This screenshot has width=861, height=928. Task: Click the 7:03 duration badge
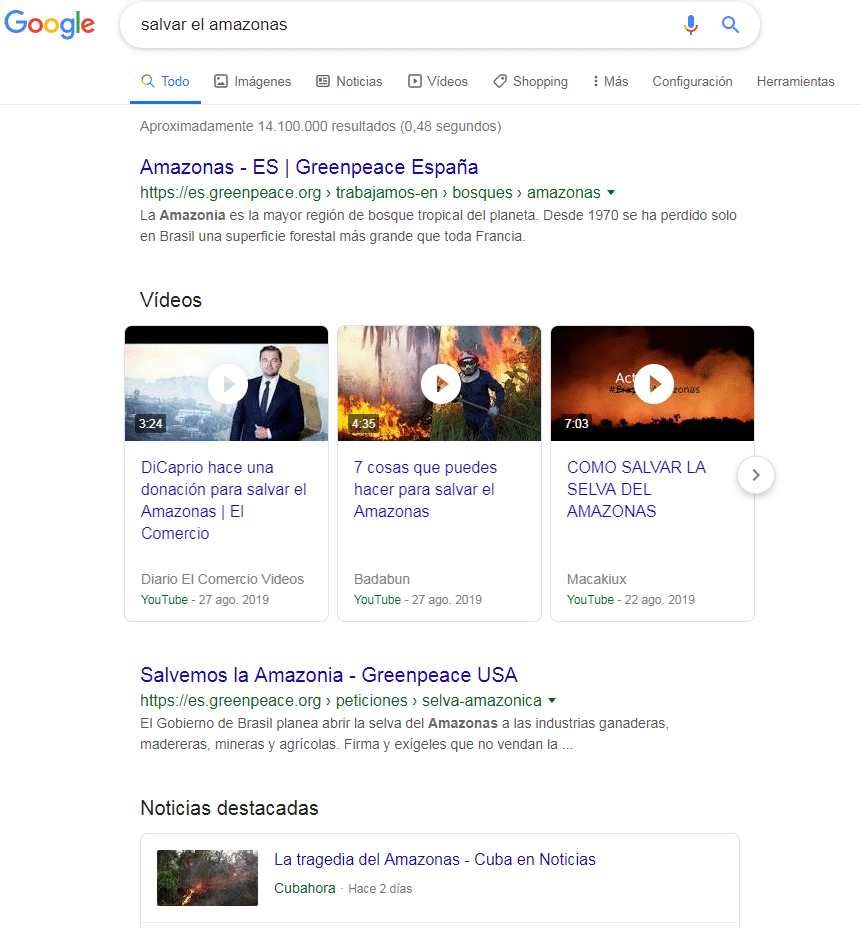click(x=576, y=423)
